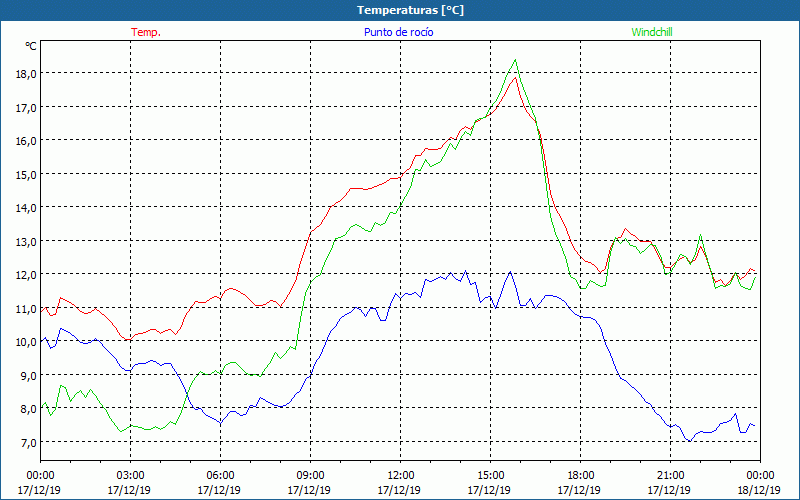This screenshot has width=800, height=500.
Task: Select the green 'Windchill' legend label
Action: tap(652, 32)
